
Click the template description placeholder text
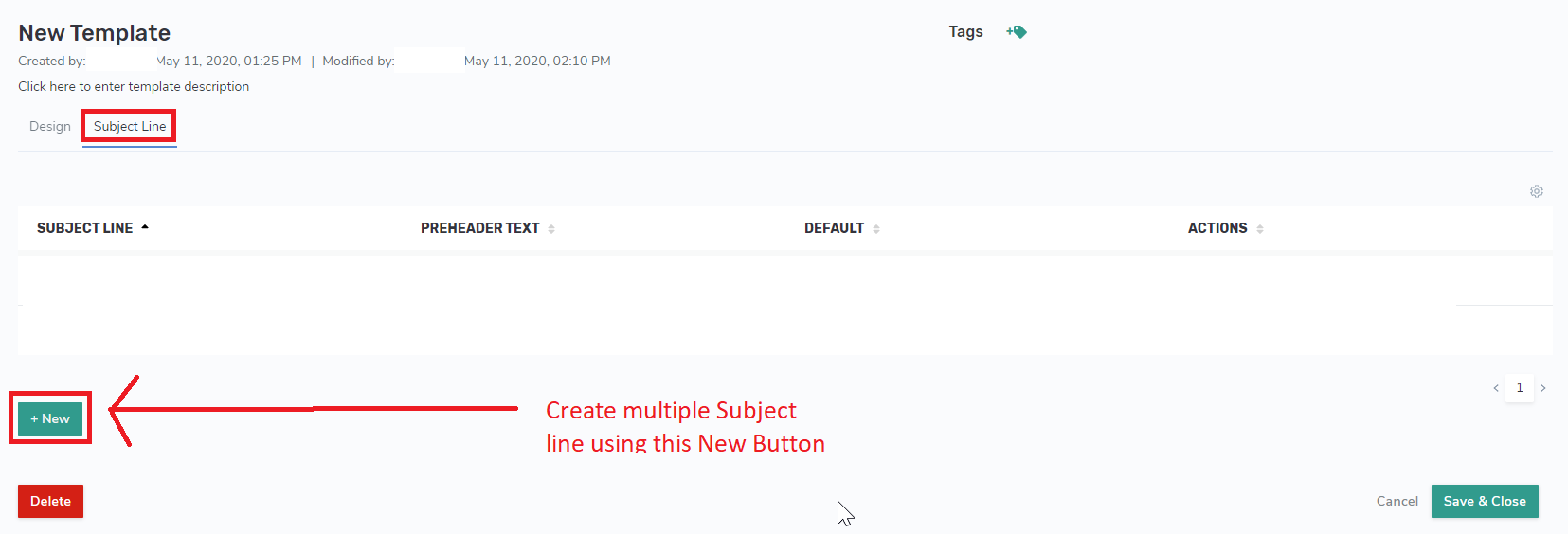[134, 87]
